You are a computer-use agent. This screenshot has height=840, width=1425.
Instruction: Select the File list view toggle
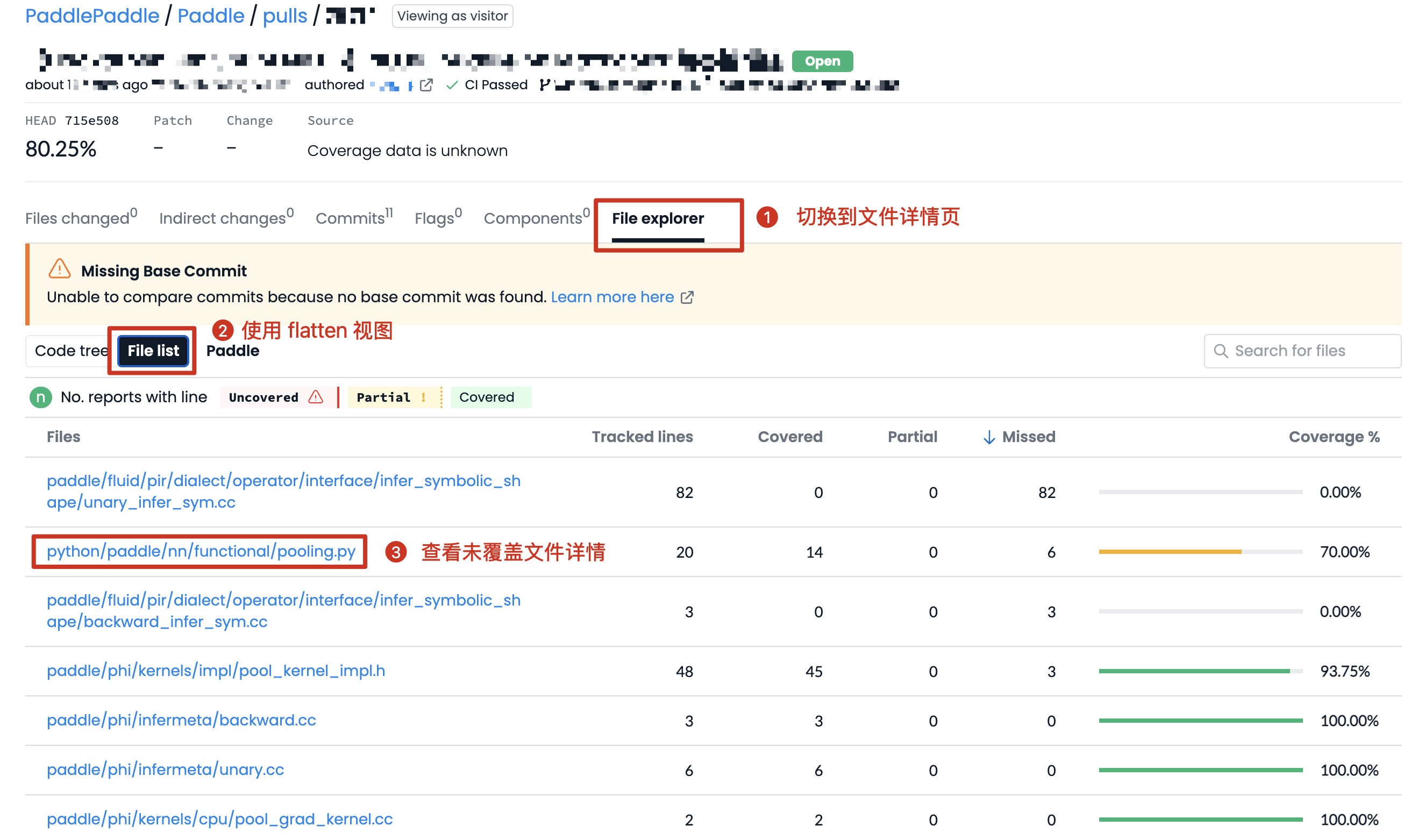click(x=153, y=351)
